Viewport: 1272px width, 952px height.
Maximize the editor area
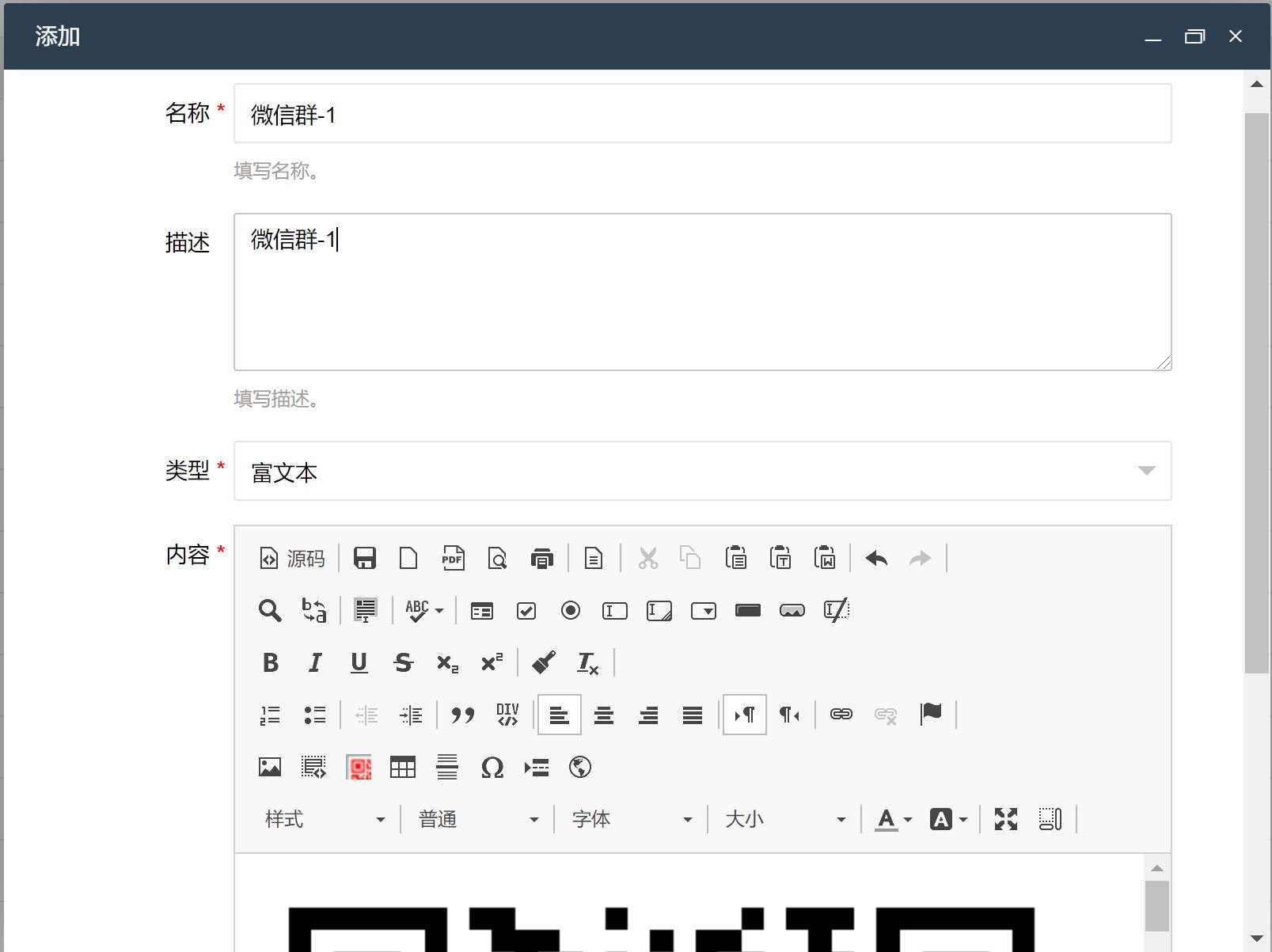pyautogui.click(x=1006, y=819)
